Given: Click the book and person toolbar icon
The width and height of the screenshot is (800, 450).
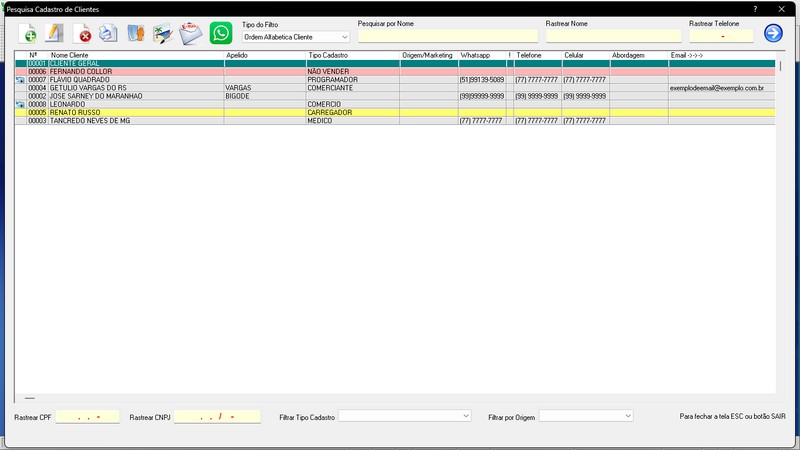Looking at the screenshot, I should [x=136, y=34].
